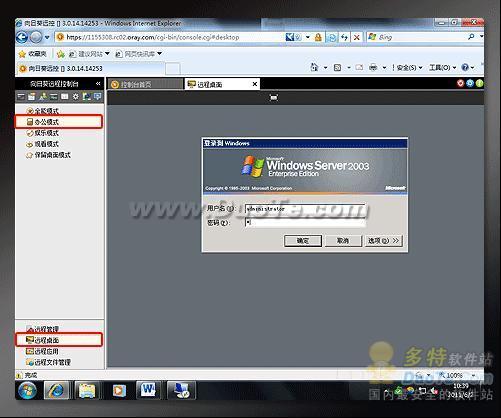
Task: Click the RSS feeds icon in command bar
Action: 337,68
